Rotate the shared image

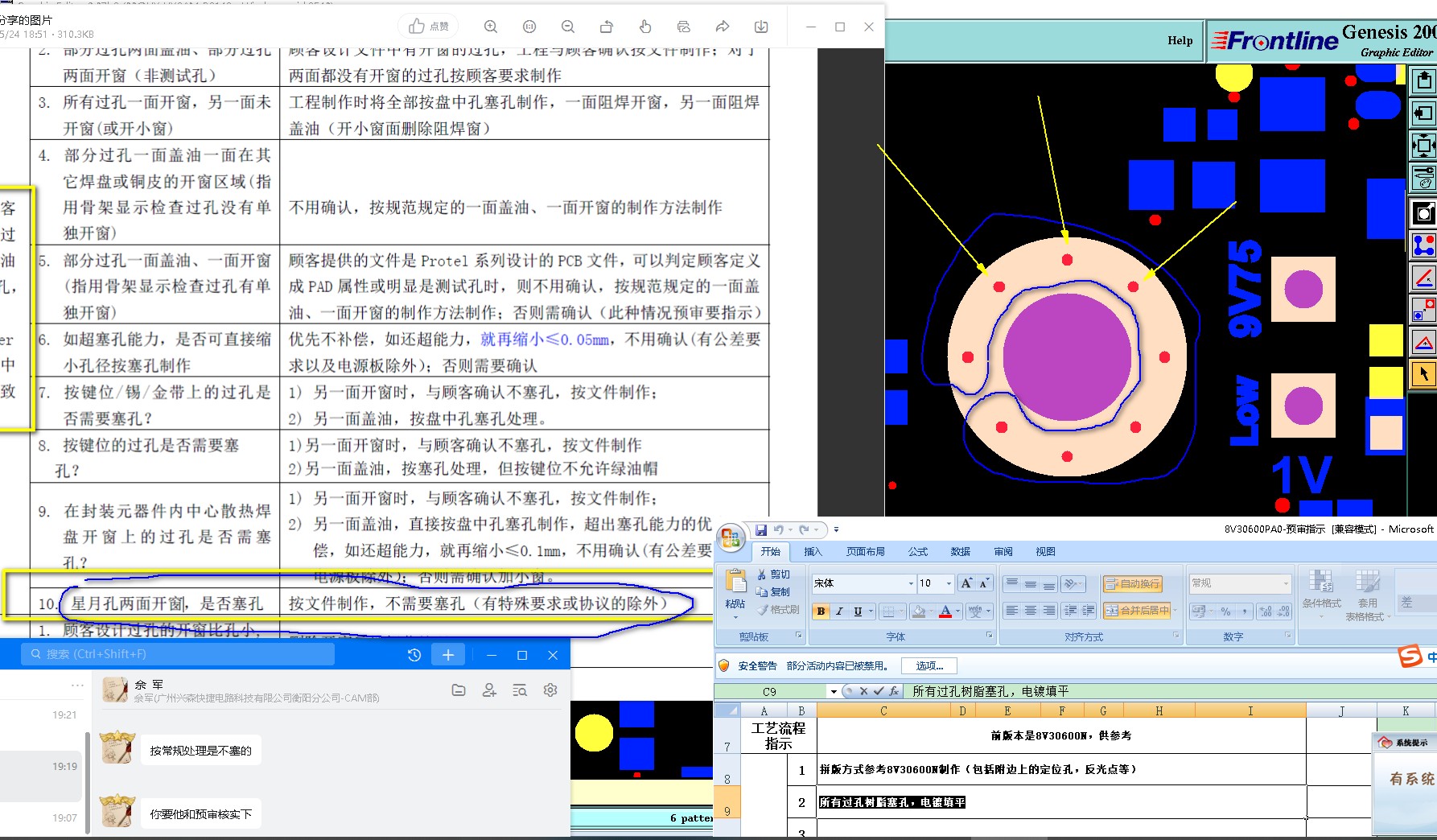[607, 27]
